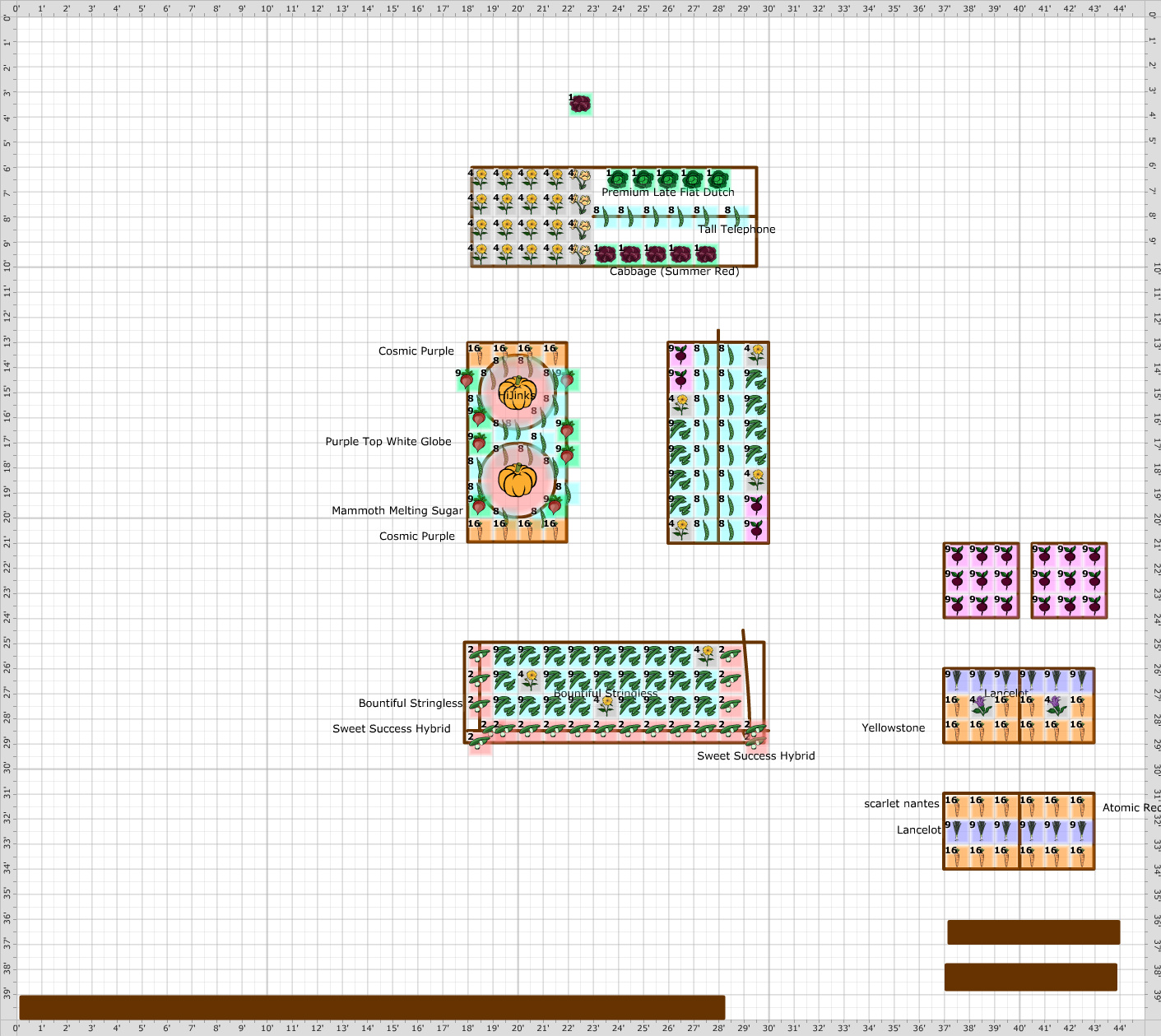Click the Tall Telephone label

[736, 230]
